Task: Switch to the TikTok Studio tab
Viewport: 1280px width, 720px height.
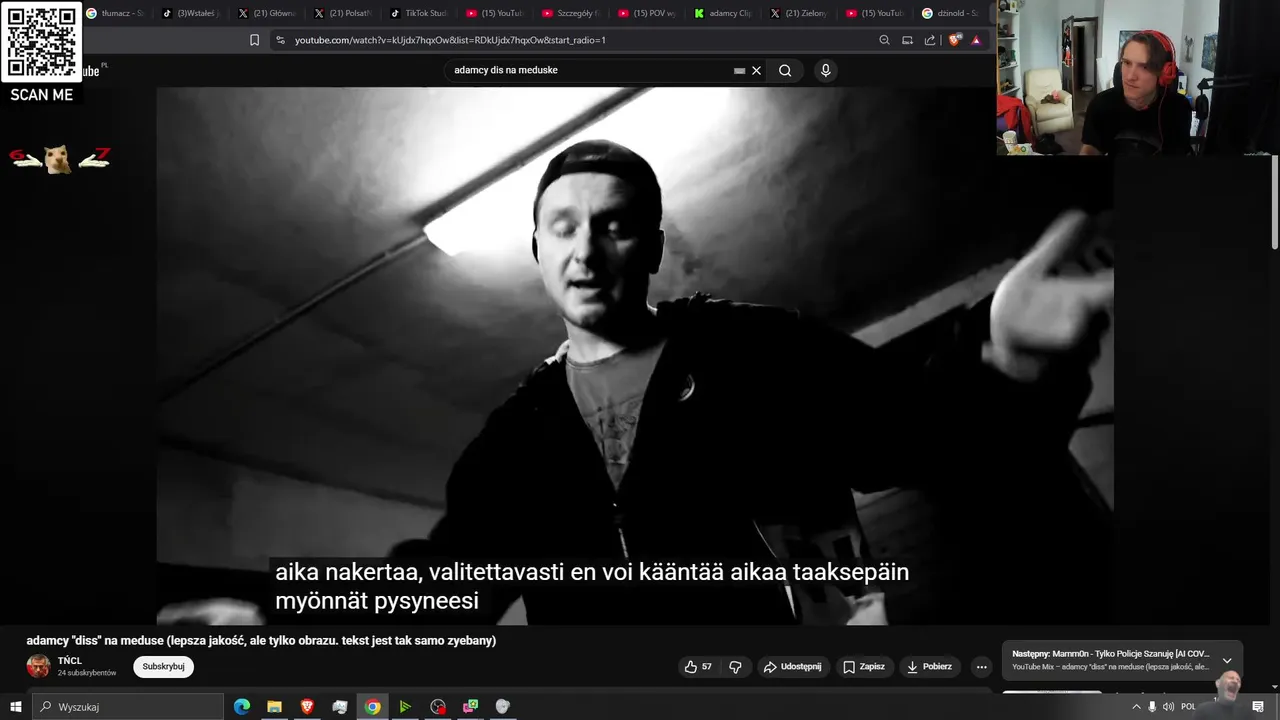Action: (419, 13)
